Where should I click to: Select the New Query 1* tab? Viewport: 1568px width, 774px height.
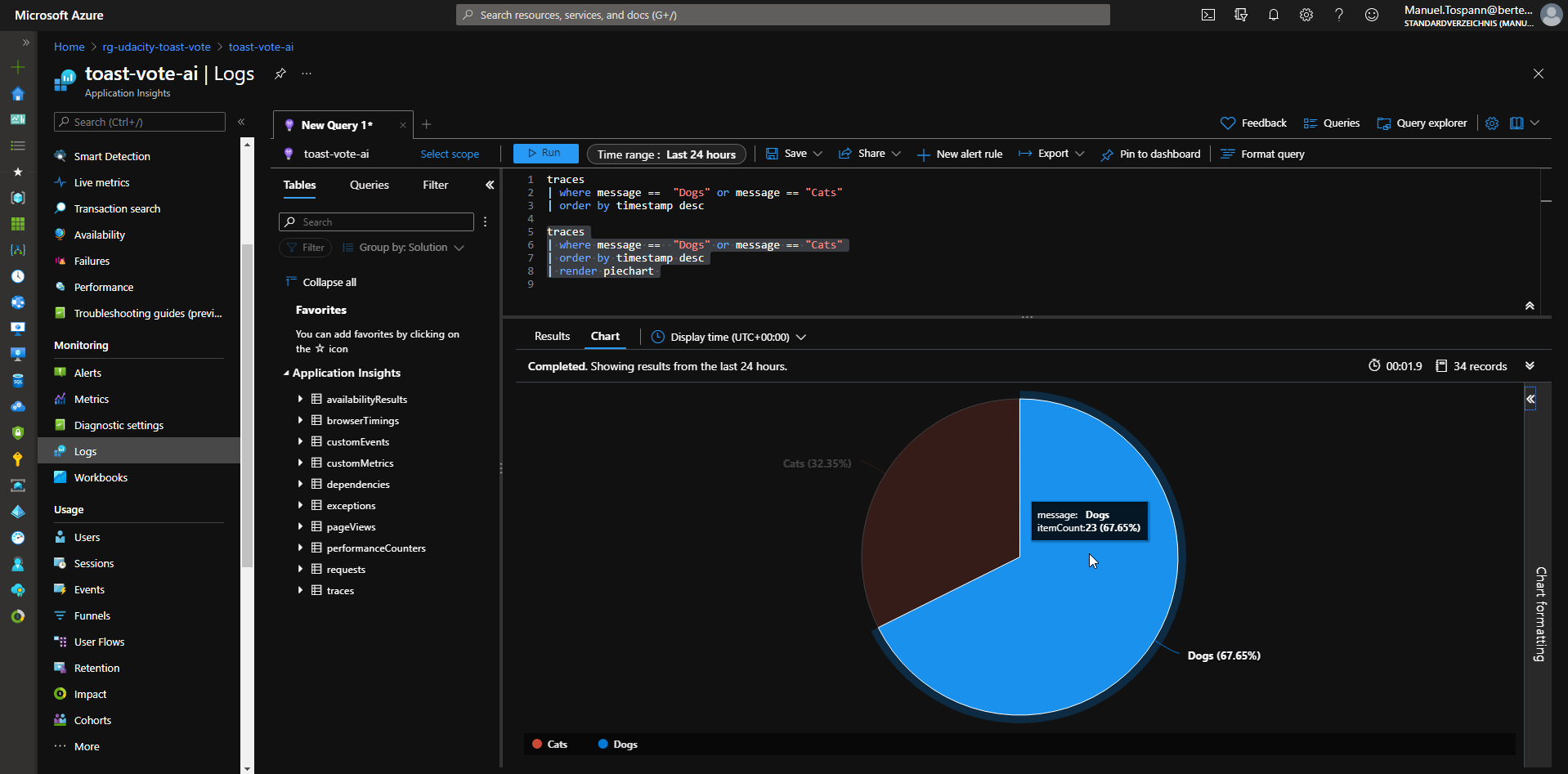337,125
